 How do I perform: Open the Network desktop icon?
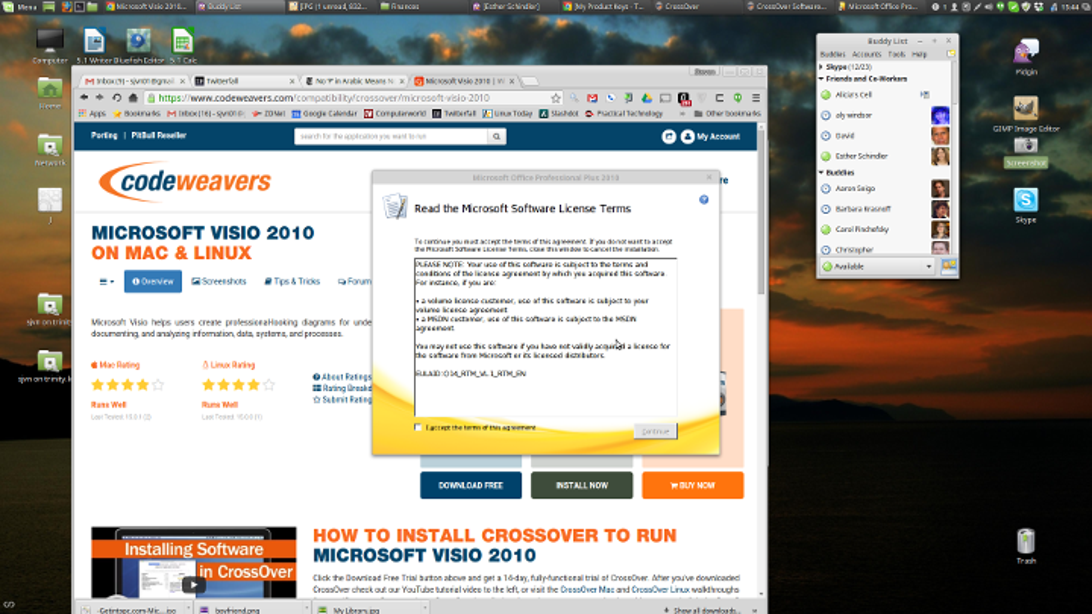[x=49, y=150]
